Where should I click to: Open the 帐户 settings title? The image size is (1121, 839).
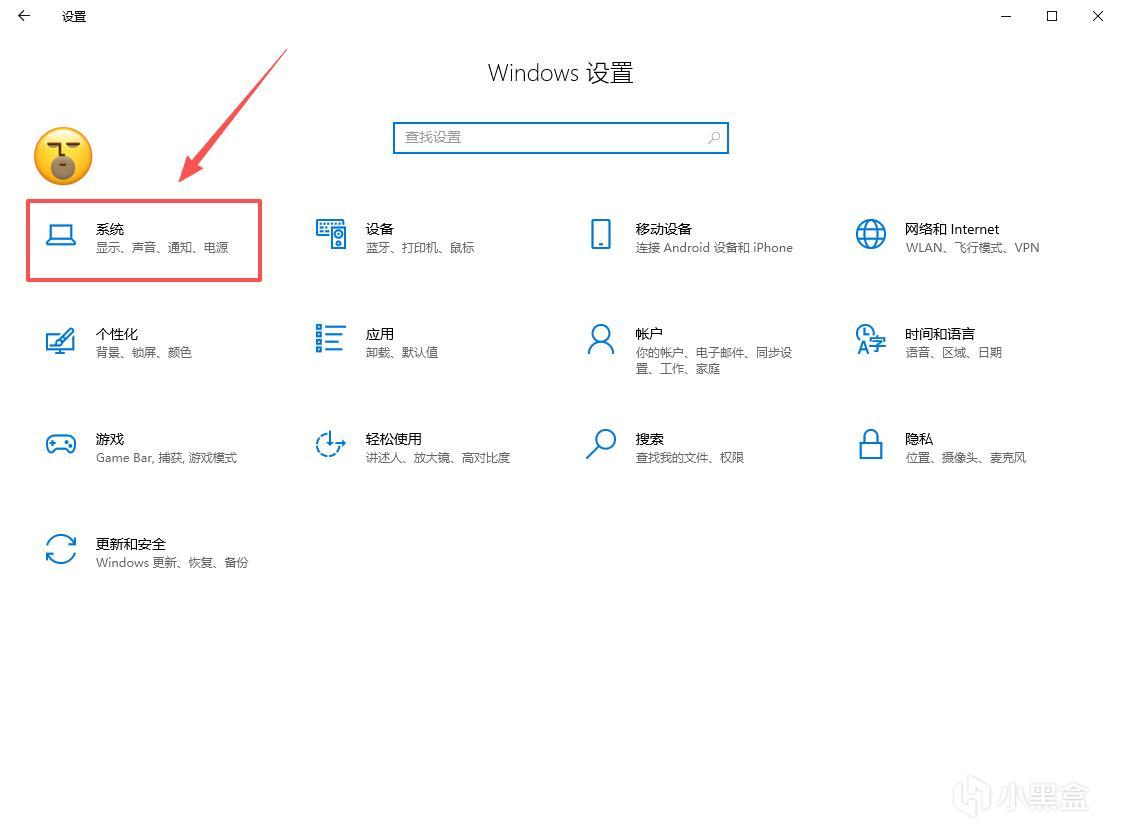tap(648, 334)
